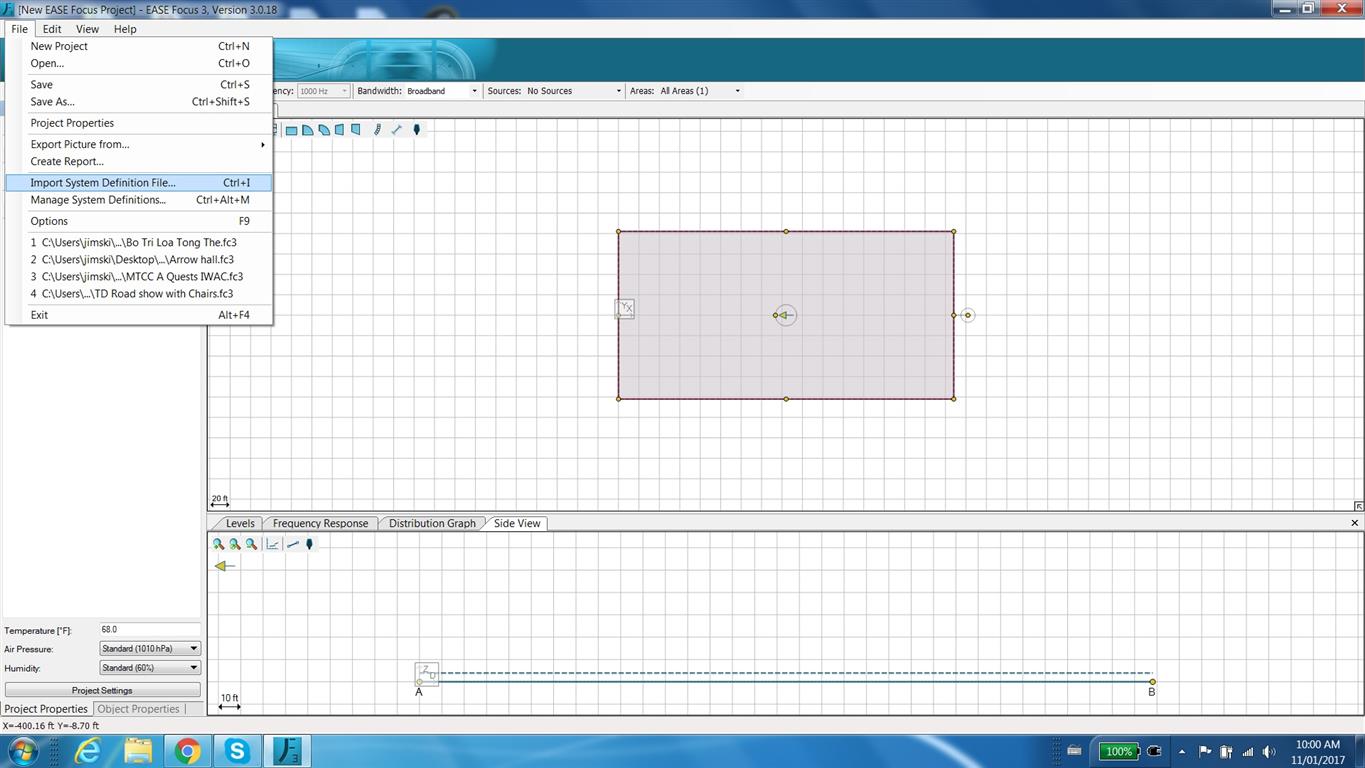Screen dimensions: 1365x768
Task: Click the yellow arrow in Side View
Action: (x=225, y=566)
